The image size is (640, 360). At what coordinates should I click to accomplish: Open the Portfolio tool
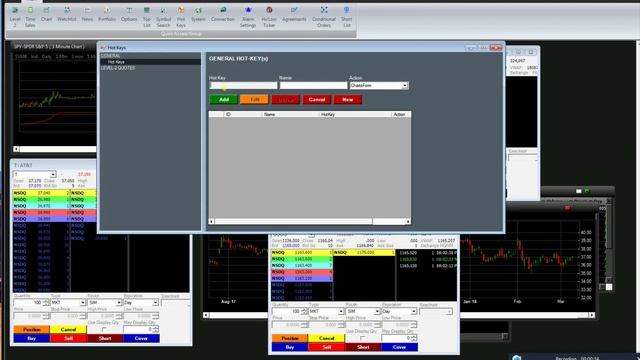107,13
